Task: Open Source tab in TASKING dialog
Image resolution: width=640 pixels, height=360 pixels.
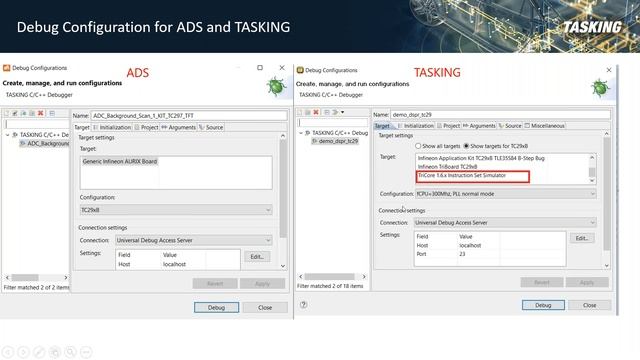Action: [x=510, y=126]
